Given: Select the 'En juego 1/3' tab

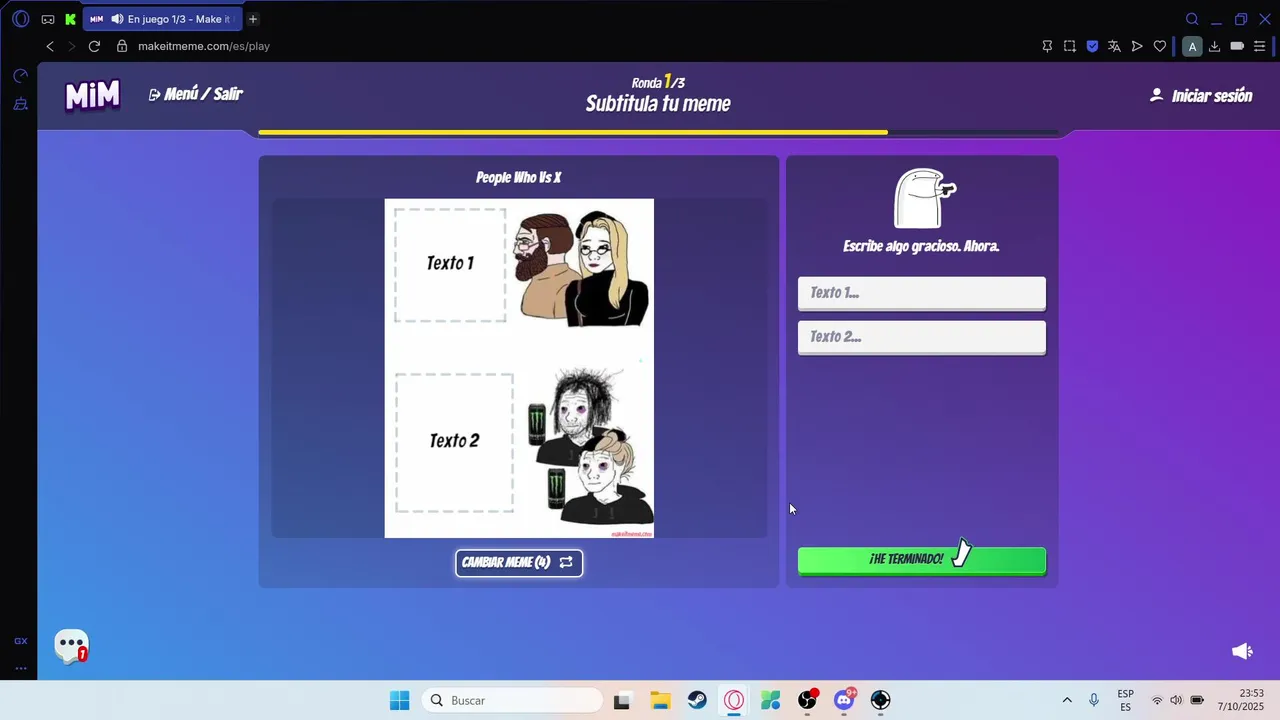Looking at the screenshot, I should (x=162, y=19).
